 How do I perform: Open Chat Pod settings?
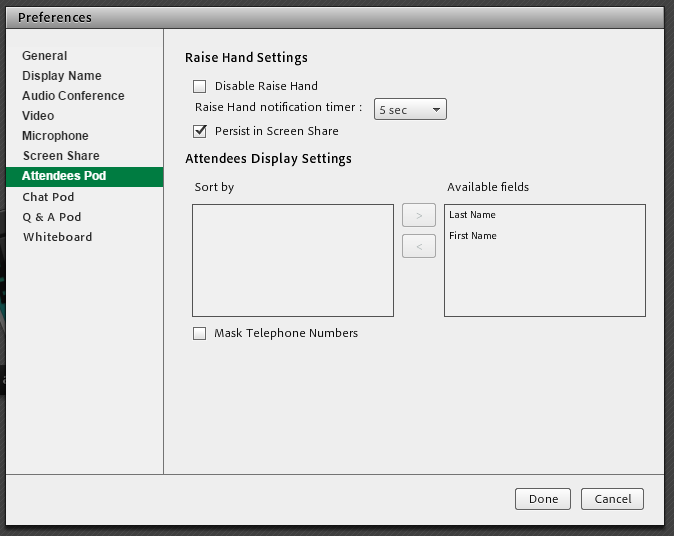(48, 197)
